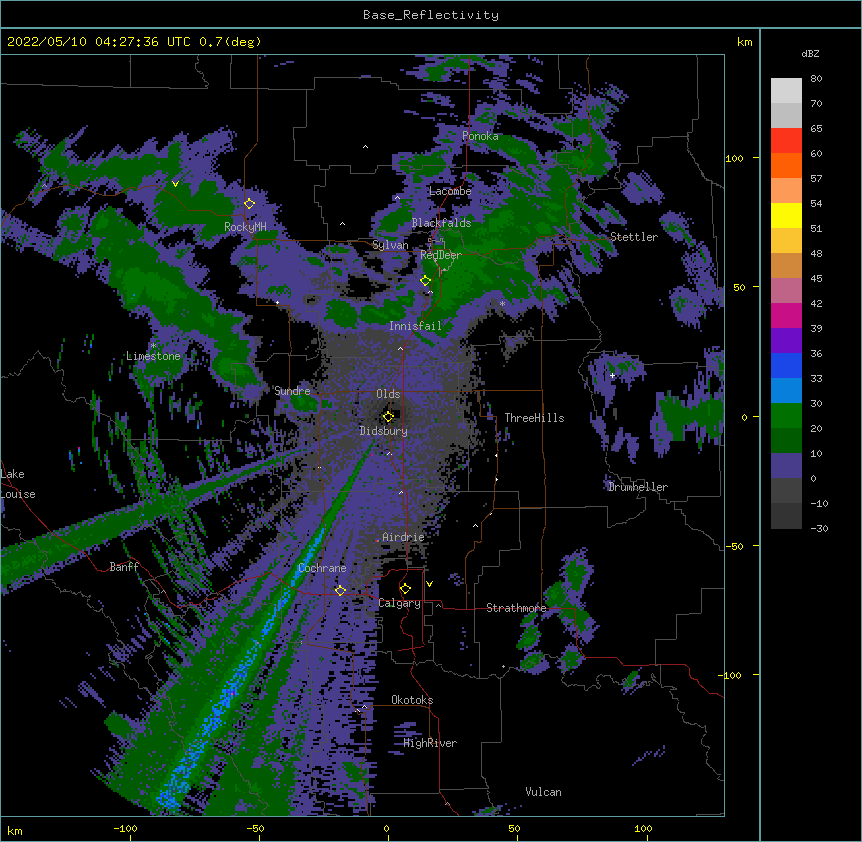
Task: Click the yellow marker below Cochrane
Action: pos(340,590)
